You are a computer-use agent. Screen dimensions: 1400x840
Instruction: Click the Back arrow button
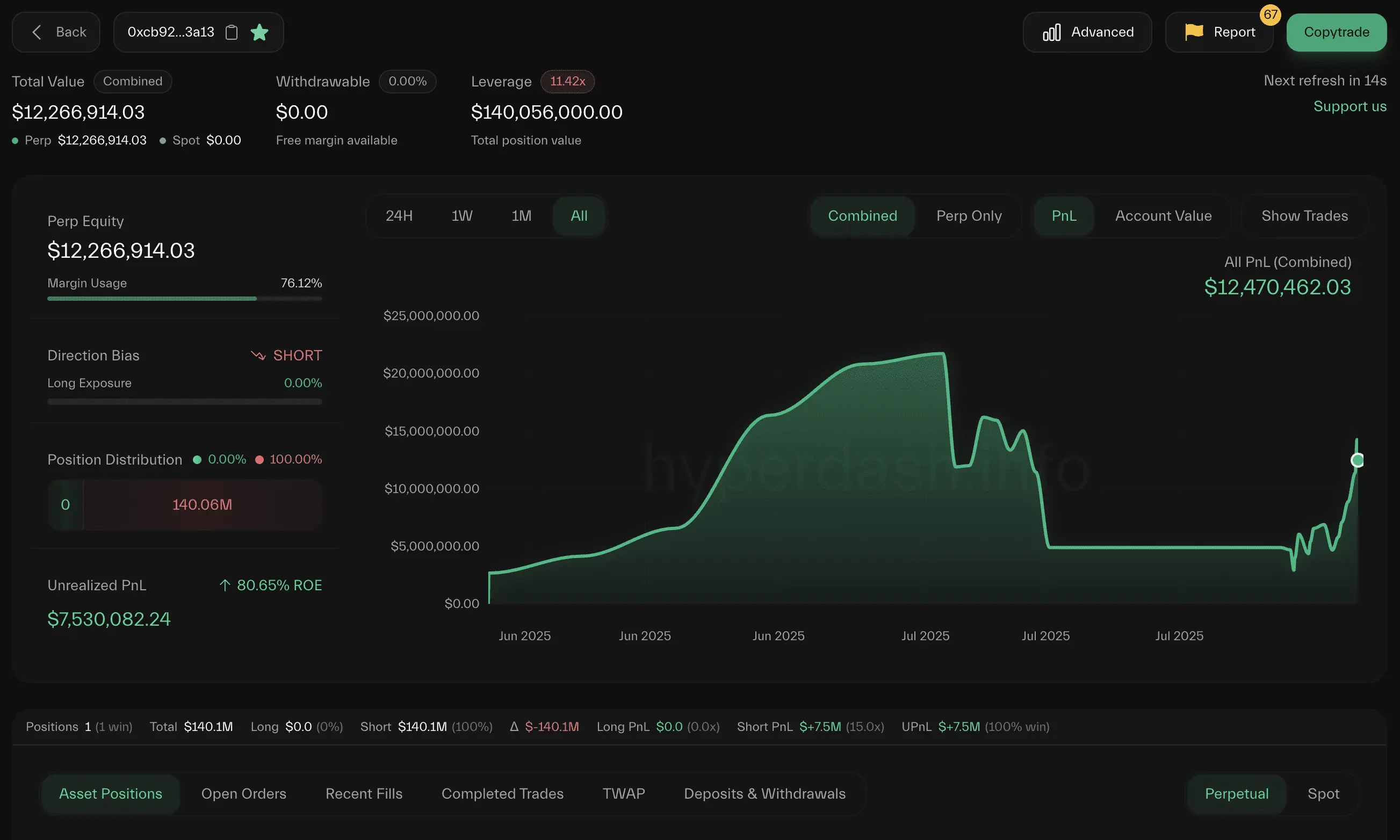56,32
